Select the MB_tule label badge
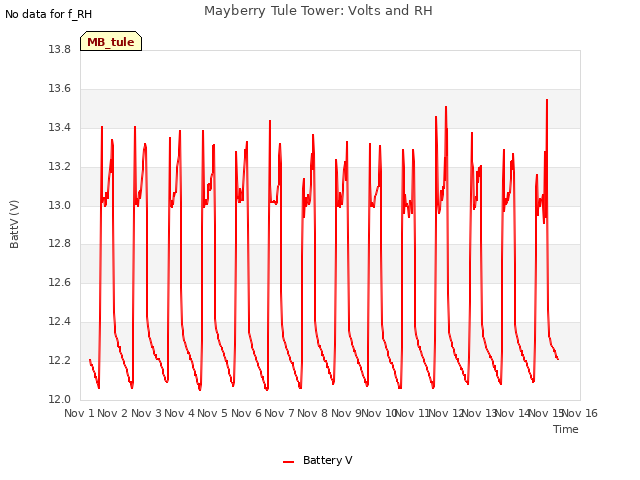 click(111, 41)
